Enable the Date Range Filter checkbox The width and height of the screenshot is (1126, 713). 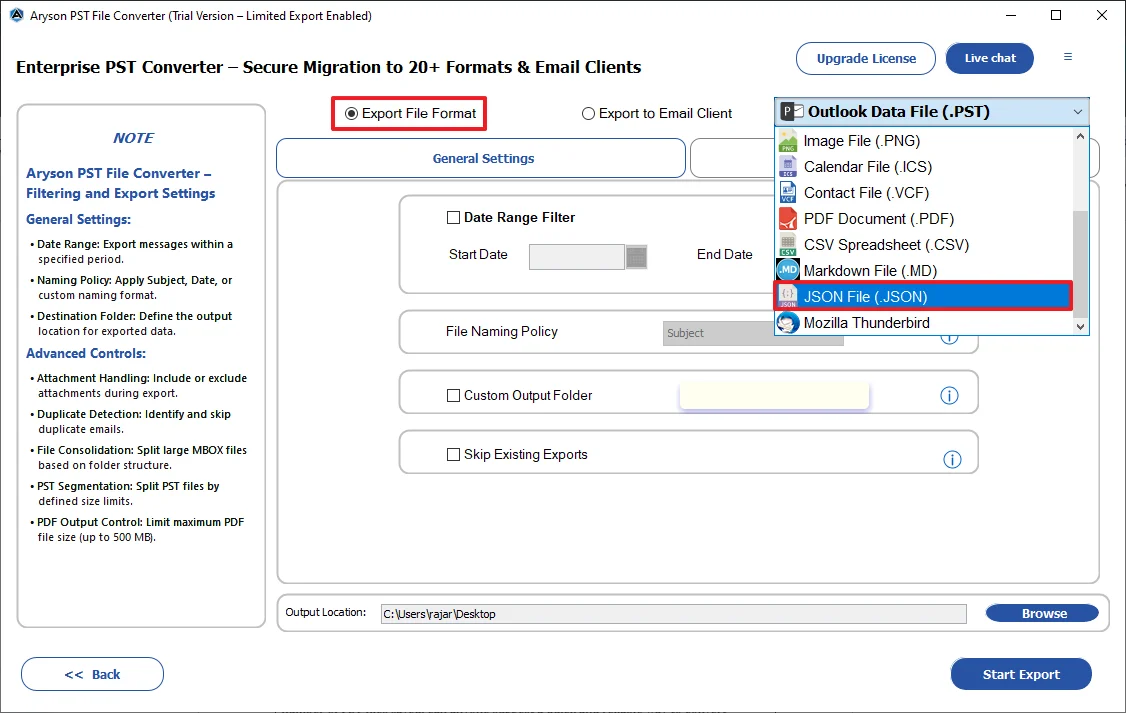[453, 218]
